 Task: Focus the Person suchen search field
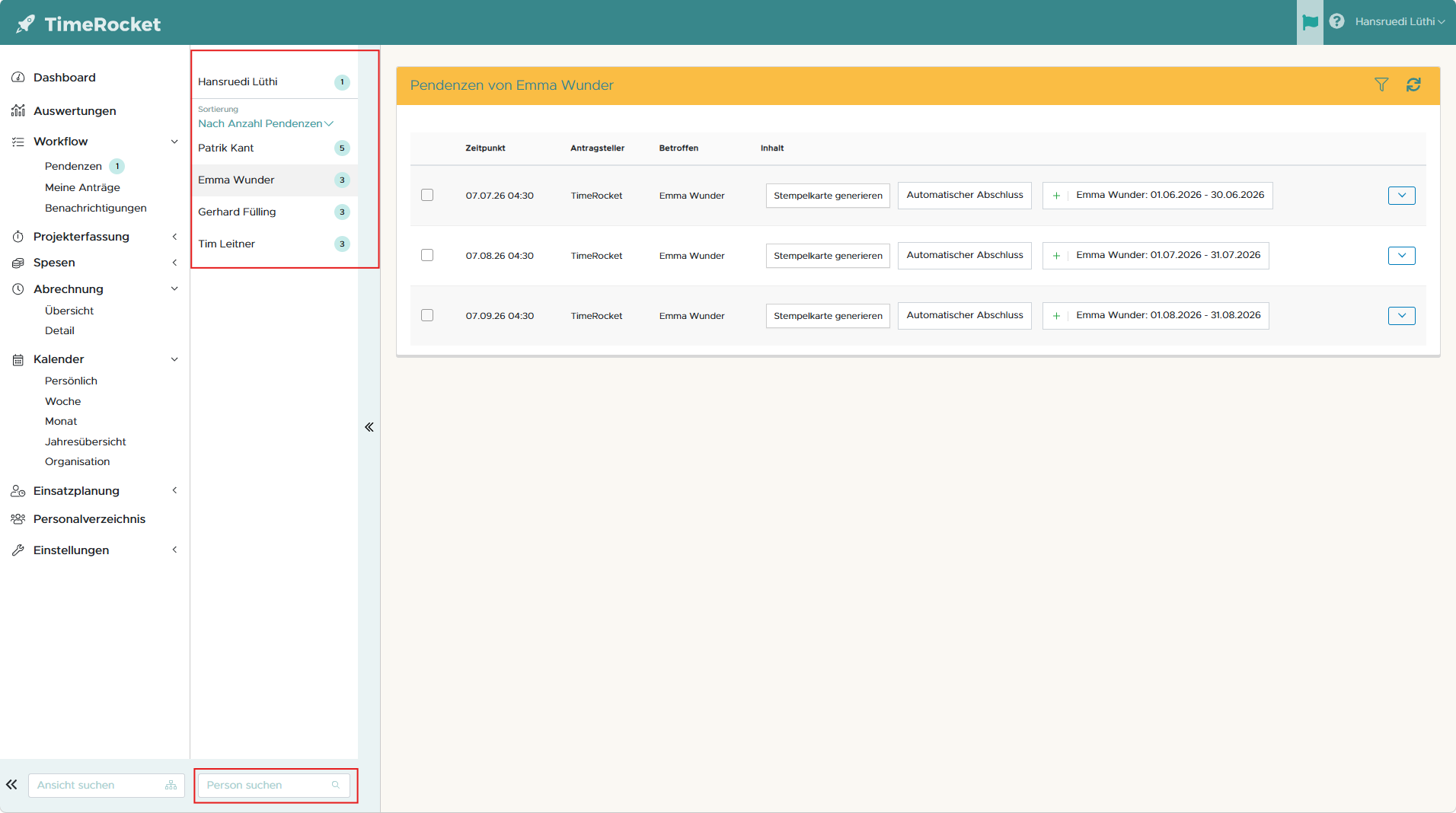(x=273, y=785)
